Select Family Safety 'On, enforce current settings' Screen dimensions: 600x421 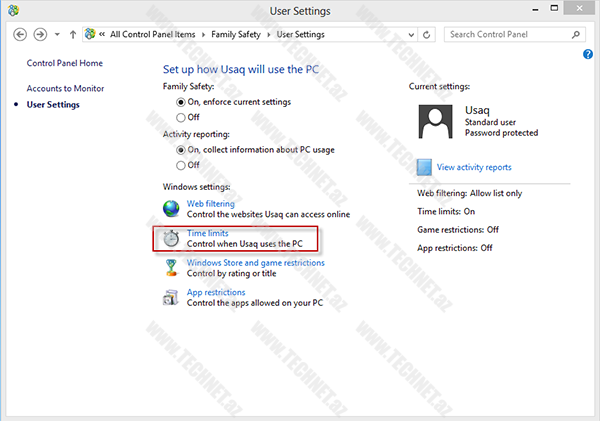181,102
